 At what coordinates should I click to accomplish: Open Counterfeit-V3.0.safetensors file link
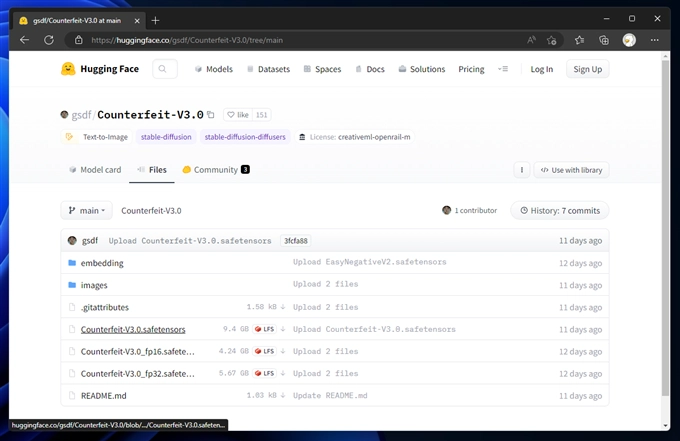(133, 329)
